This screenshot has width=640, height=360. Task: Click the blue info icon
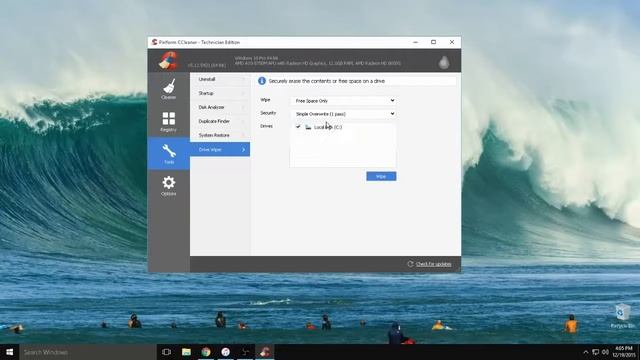[262, 81]
